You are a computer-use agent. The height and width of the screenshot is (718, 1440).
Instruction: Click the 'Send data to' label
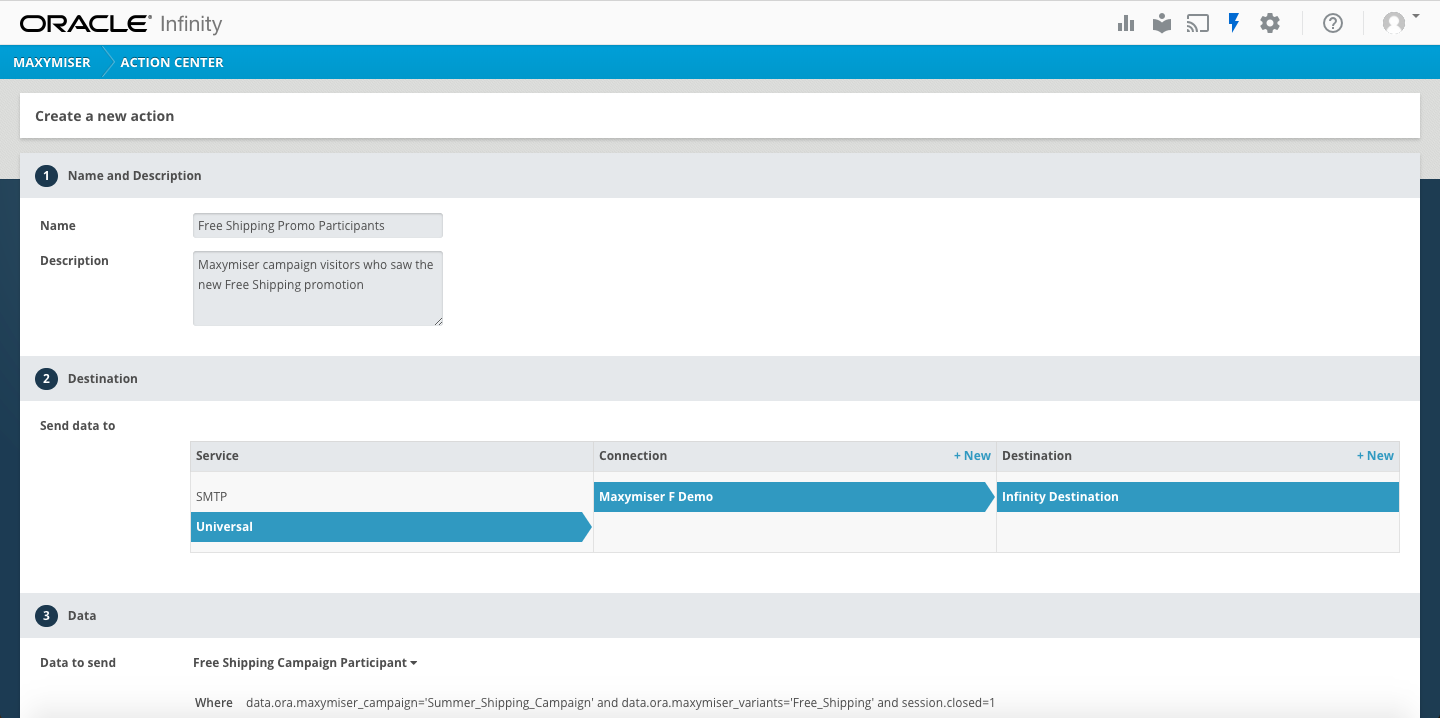[78, 426]
